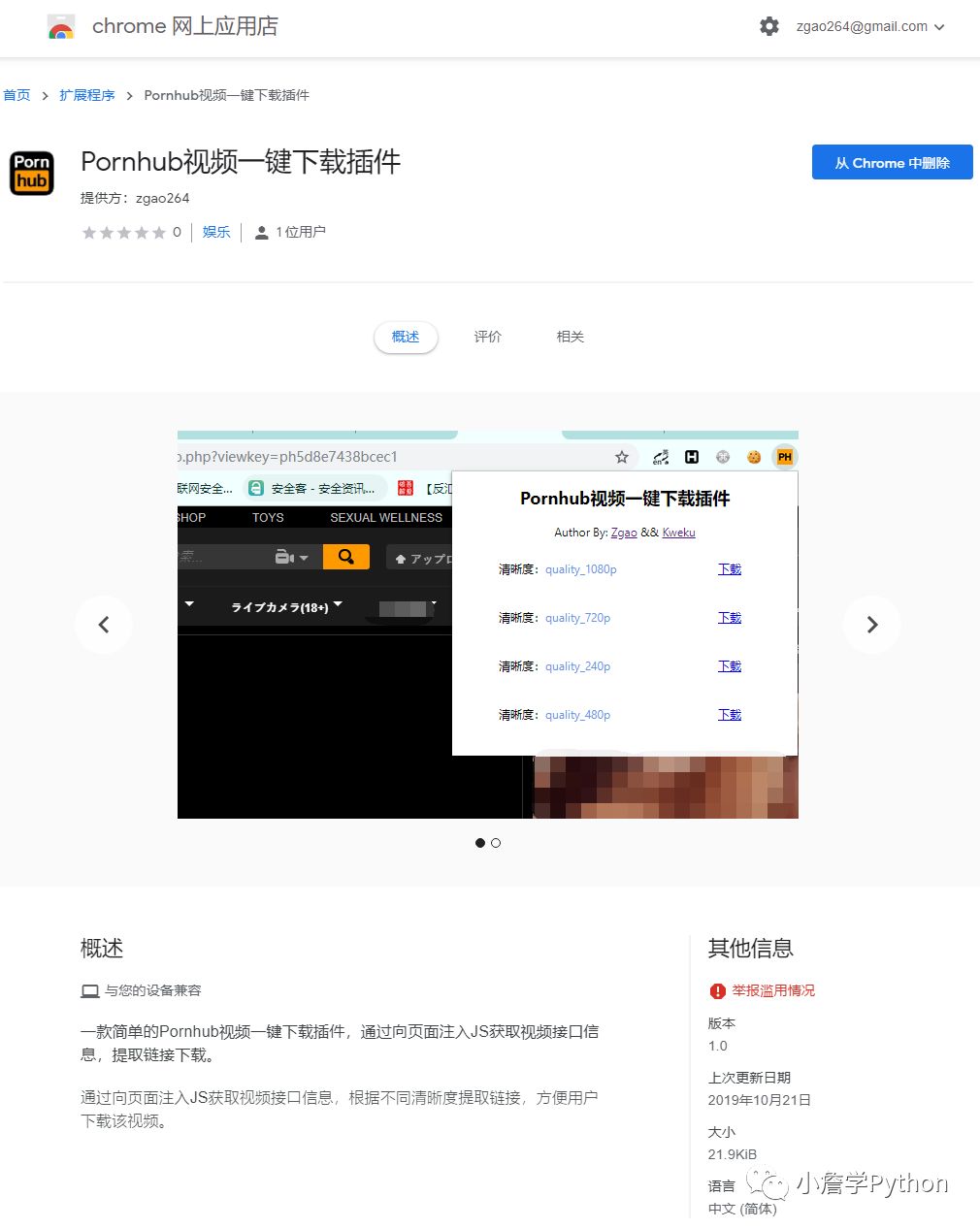Click the bookmark star icon in screenshot

[x=622, y=457]
